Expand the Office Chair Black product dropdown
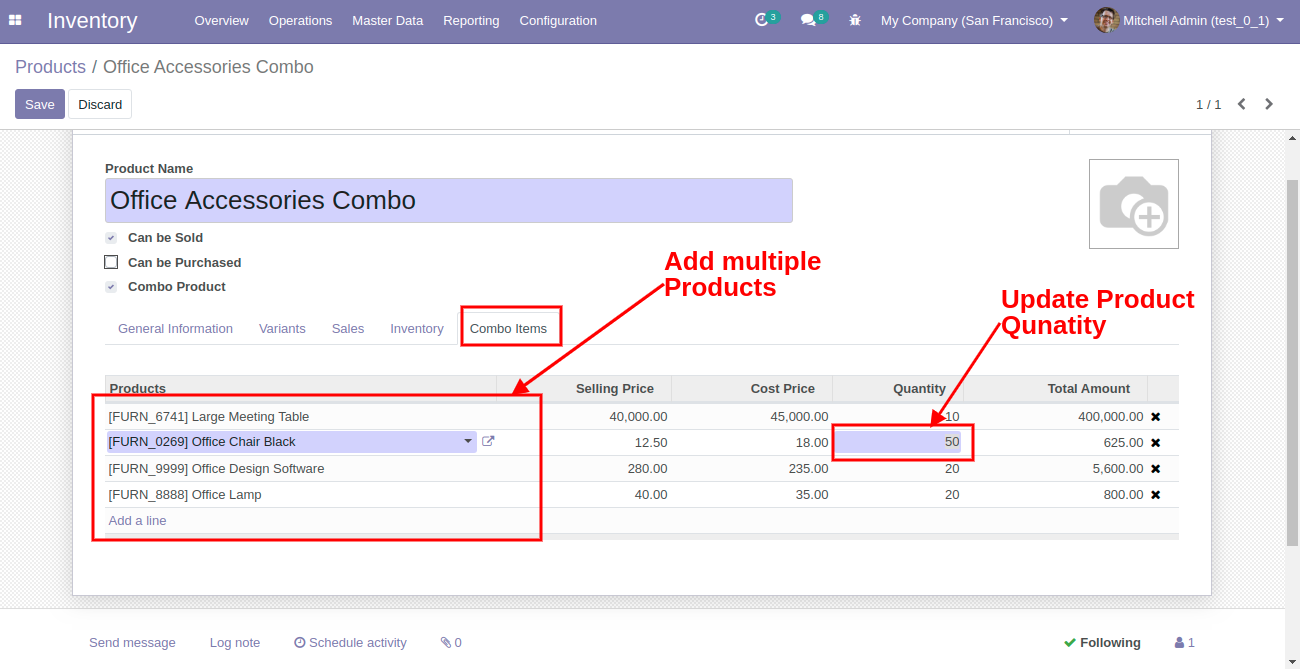1300x669 pixels. pos(468,441)
